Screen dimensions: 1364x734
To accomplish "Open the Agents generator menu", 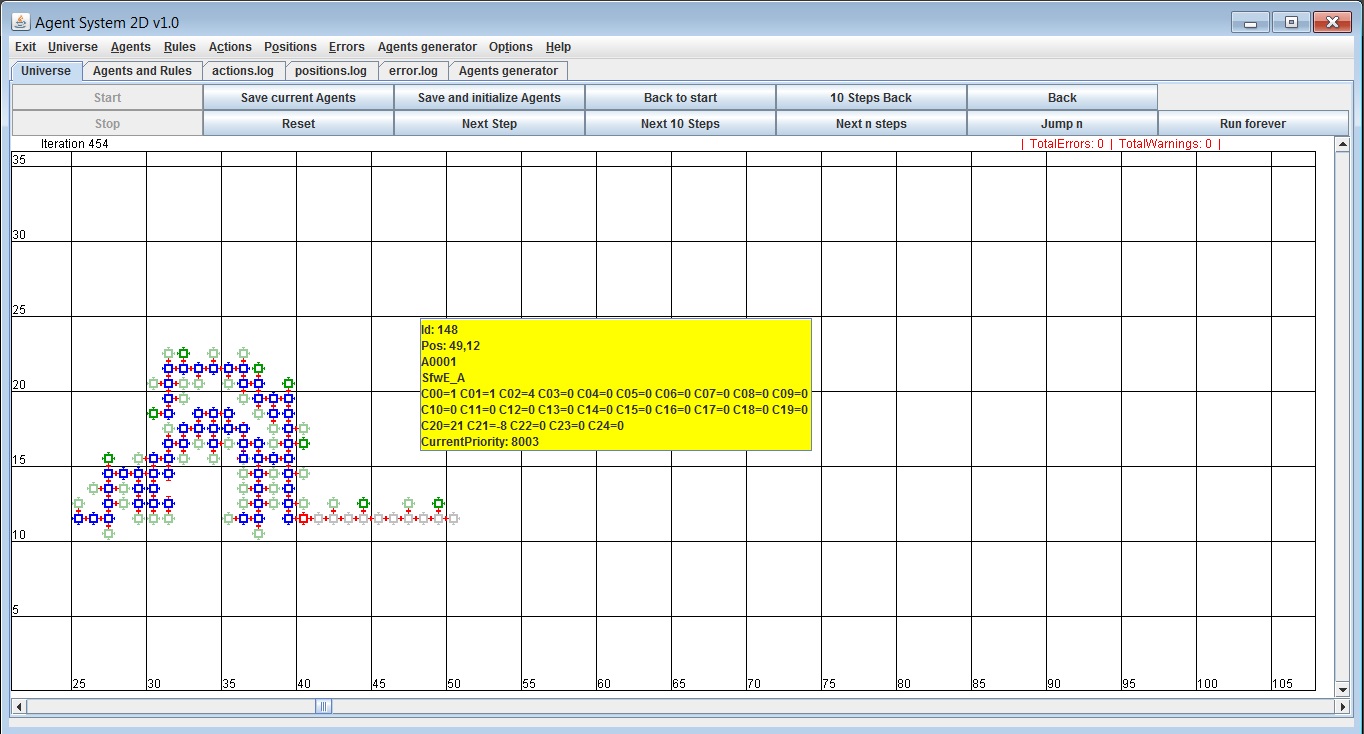I will click(x=427, y=47).
